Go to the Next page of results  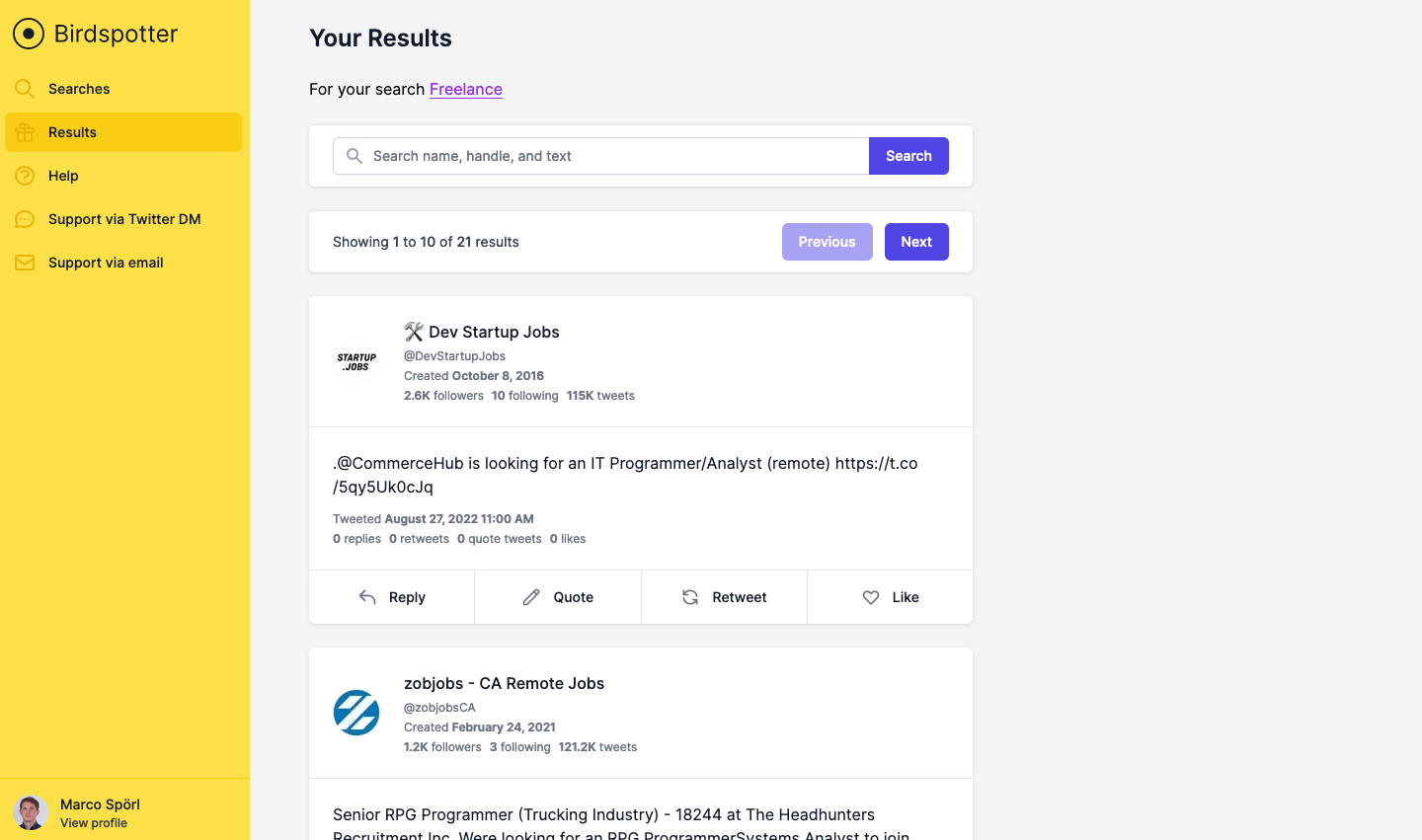coord(916,242)
